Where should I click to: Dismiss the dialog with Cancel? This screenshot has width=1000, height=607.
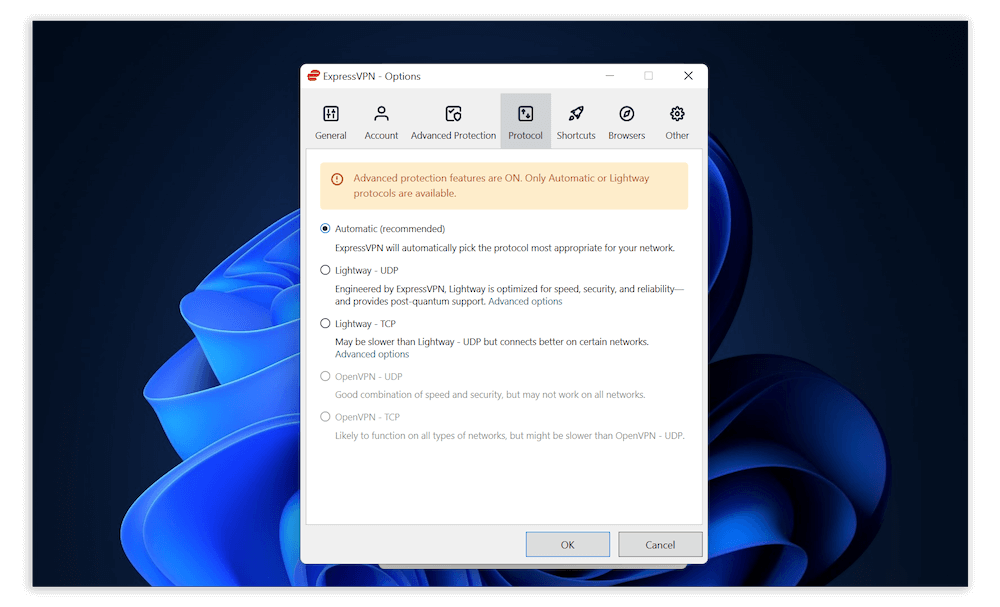[660, 544]
